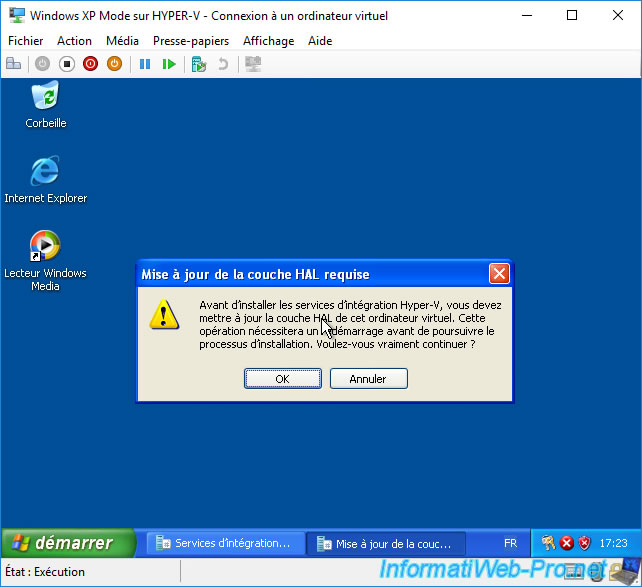Open the Média menu

pos(122,41)
